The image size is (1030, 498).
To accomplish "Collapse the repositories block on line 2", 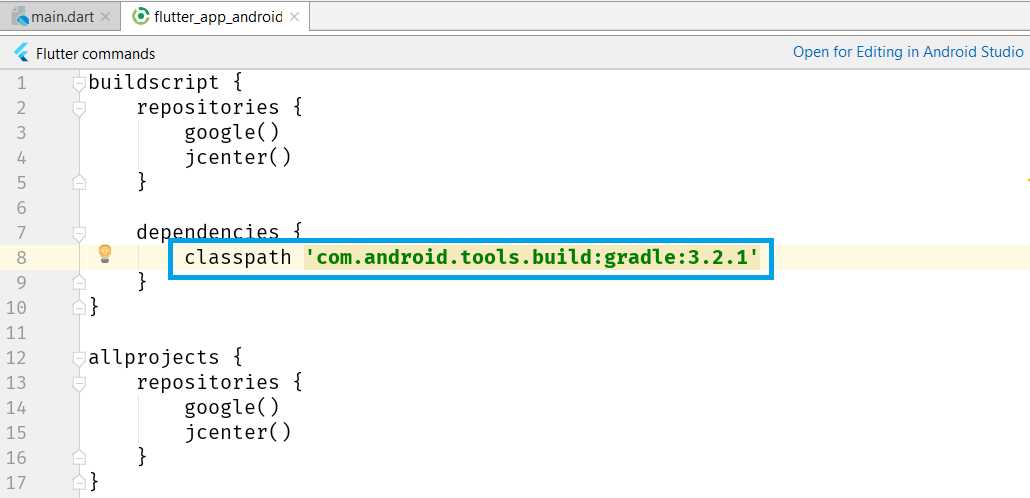I will (79, 108).
